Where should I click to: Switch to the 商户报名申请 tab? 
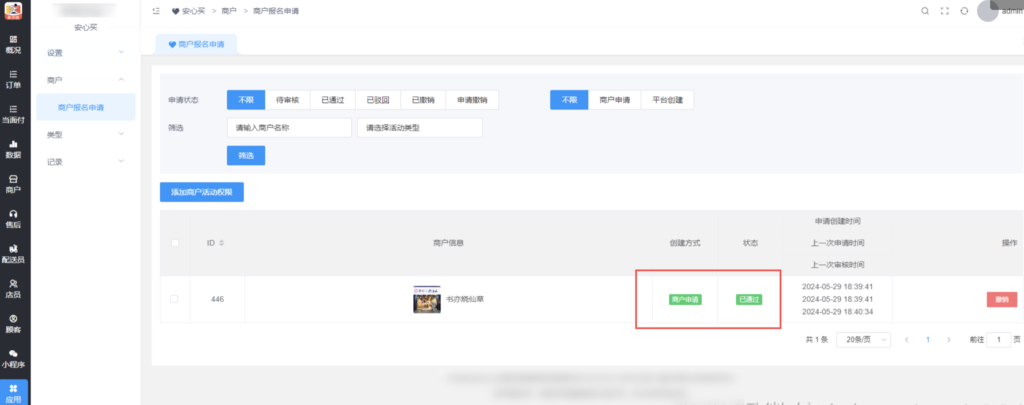point(196,44)
